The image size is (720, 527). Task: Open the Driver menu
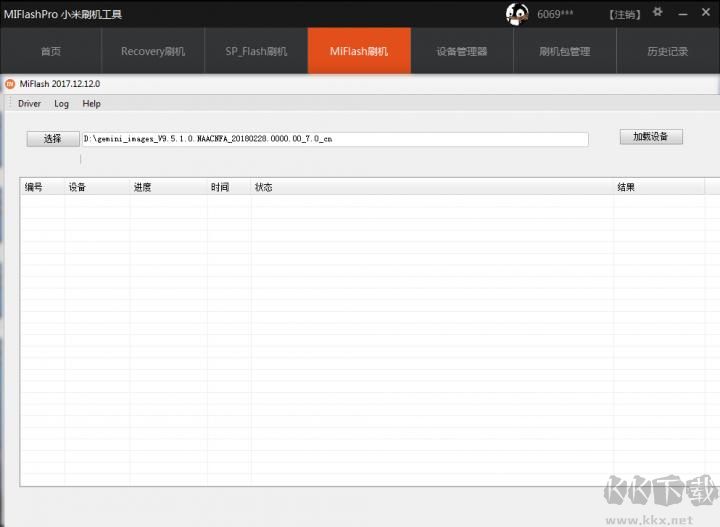coord(29,104)
